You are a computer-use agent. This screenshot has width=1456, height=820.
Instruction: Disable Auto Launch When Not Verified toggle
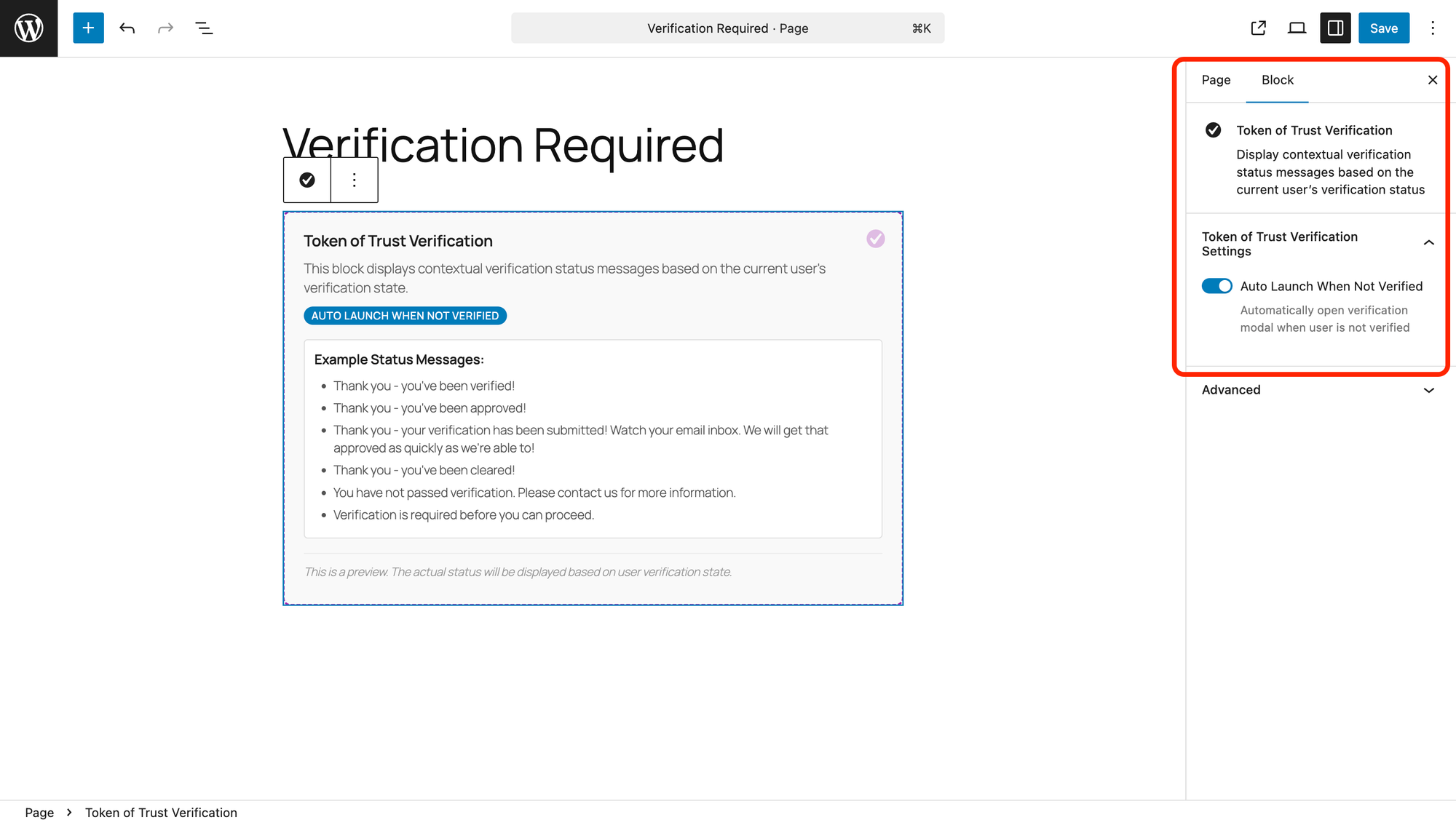click(x=1216, y=286)
